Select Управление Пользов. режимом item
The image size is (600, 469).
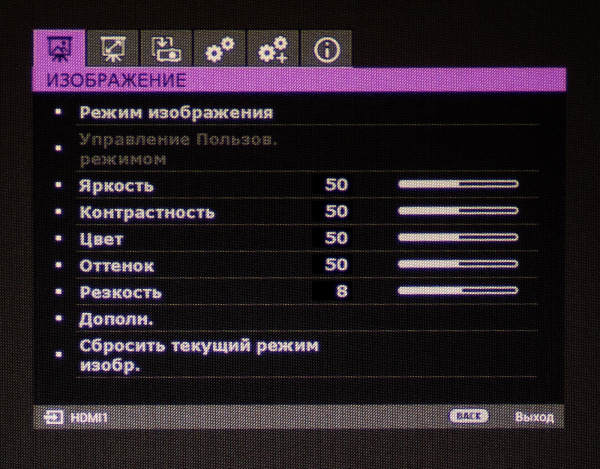coord(178,149)
